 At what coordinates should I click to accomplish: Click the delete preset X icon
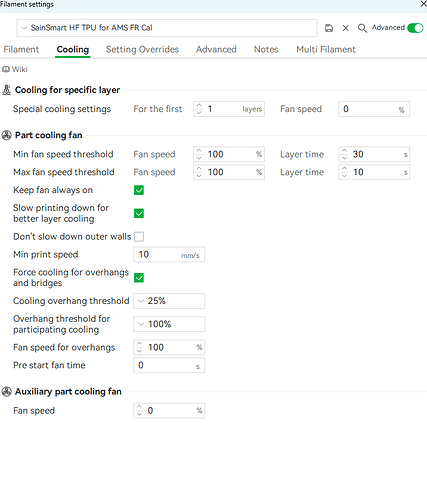[346, 28]
